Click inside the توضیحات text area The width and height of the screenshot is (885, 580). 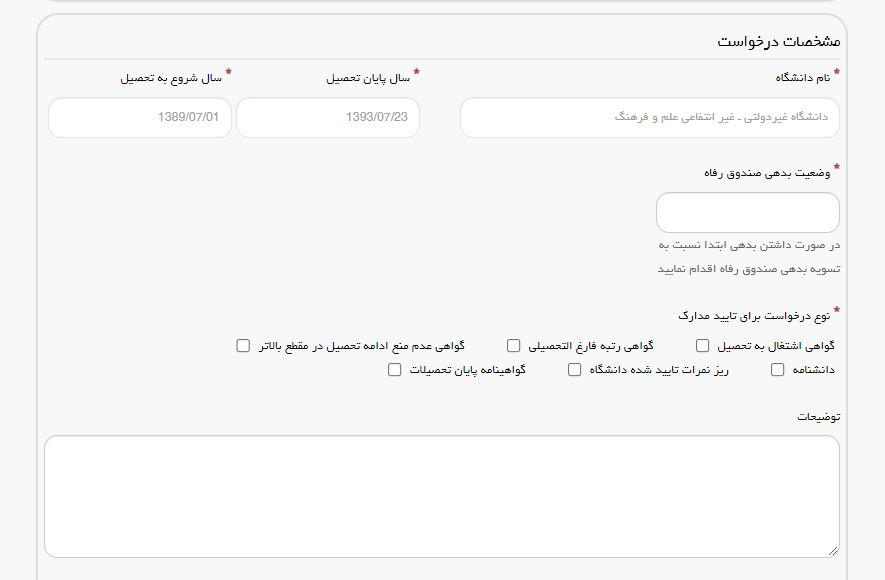pos(441,496)
